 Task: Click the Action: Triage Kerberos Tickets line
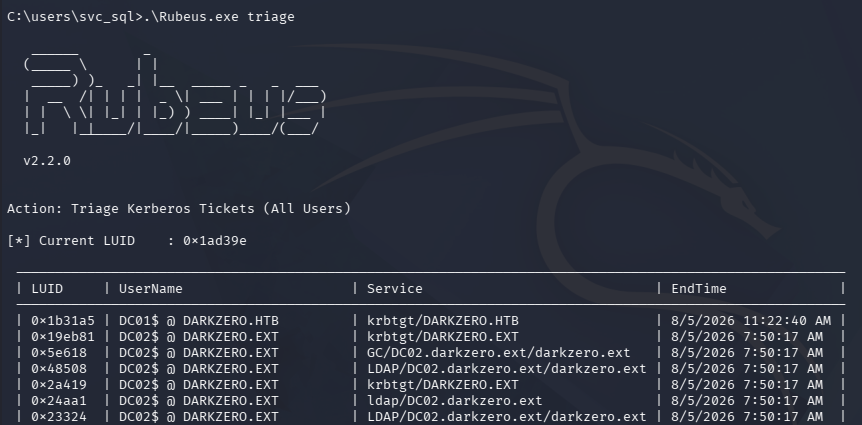179,209
